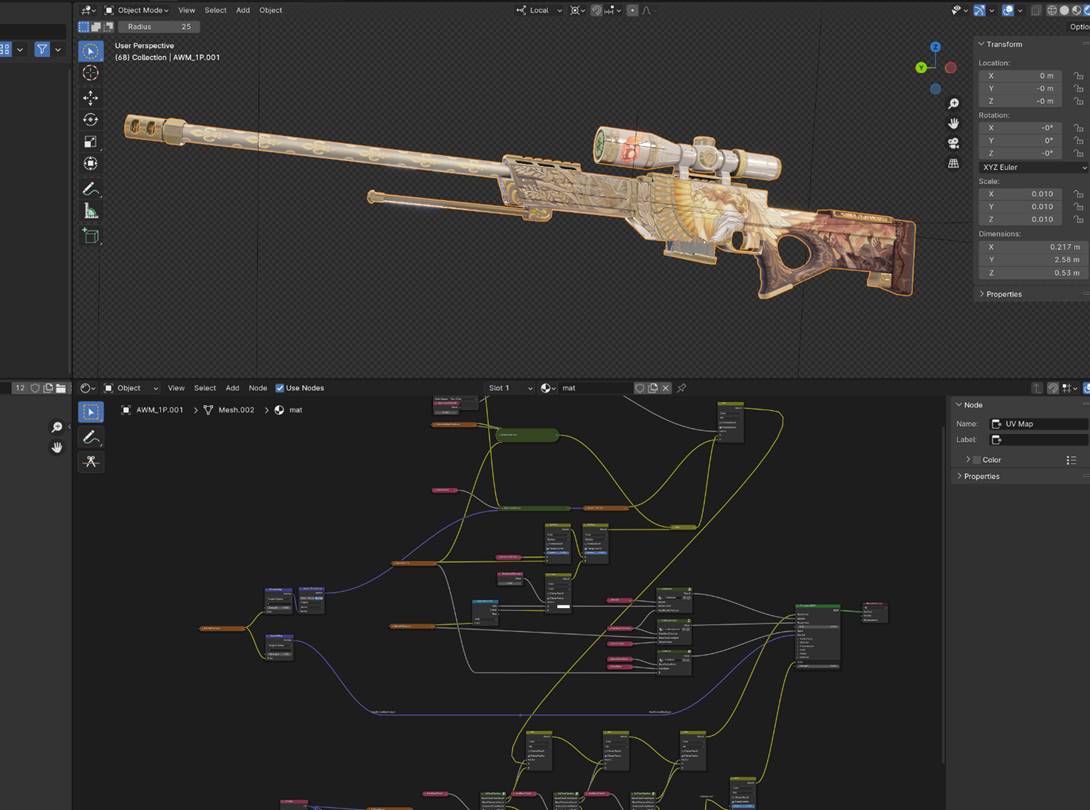This screenshot has width=1090, height=810.
Task: Uncheck the Use Nodes checkbox
Action: pos(280,388)
